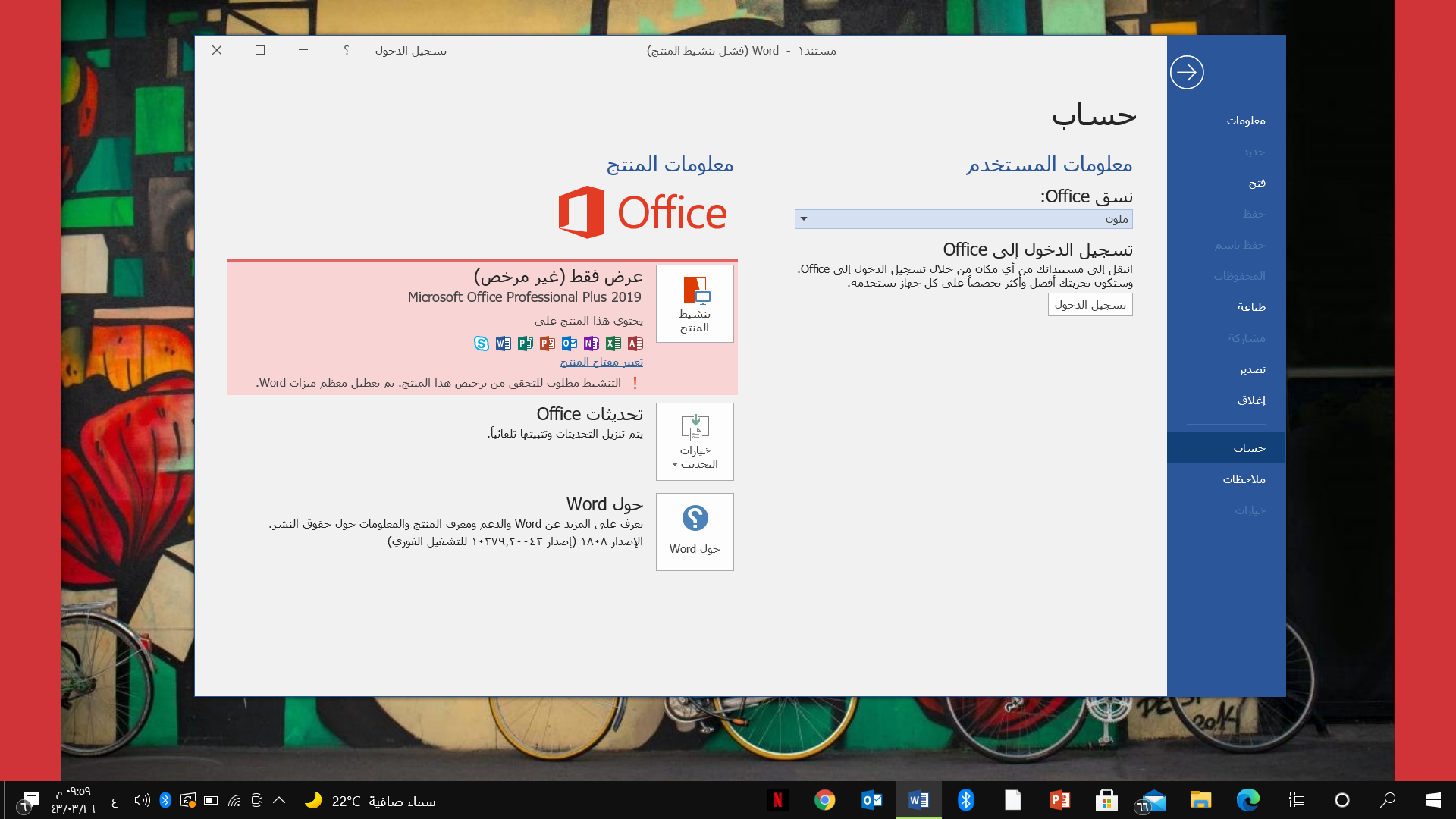The height and width of the screenshot is (819, 1456).
Task: Open the notification center icon
Action: click(28, 801)
